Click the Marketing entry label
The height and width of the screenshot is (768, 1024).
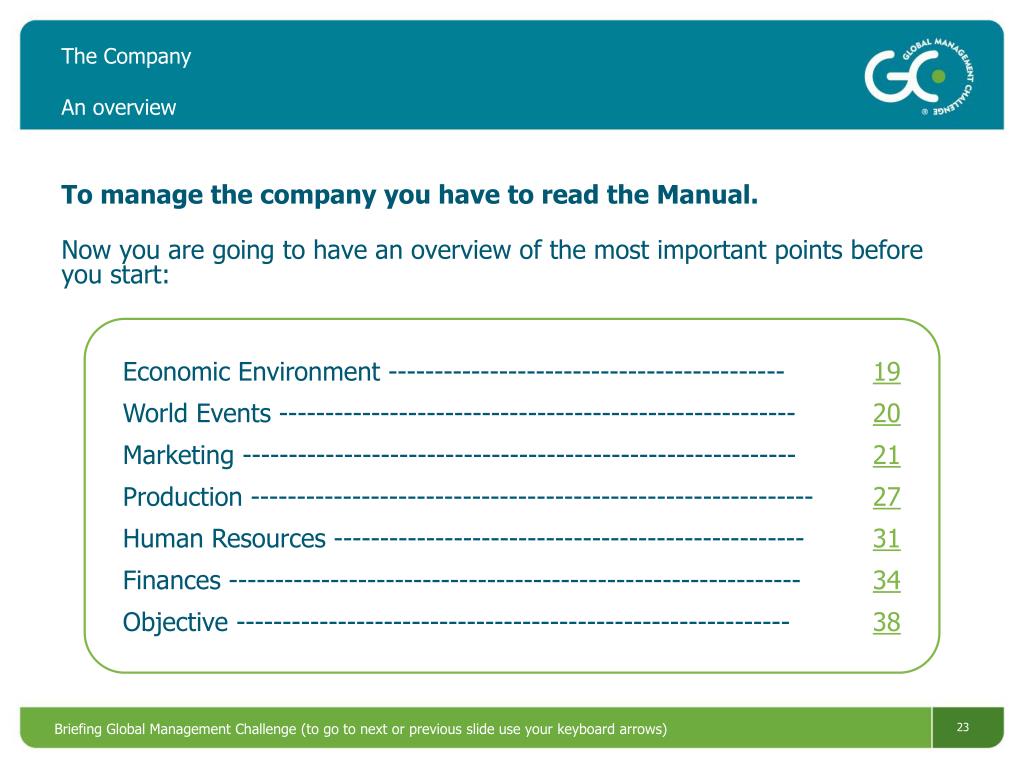[178, 455]
